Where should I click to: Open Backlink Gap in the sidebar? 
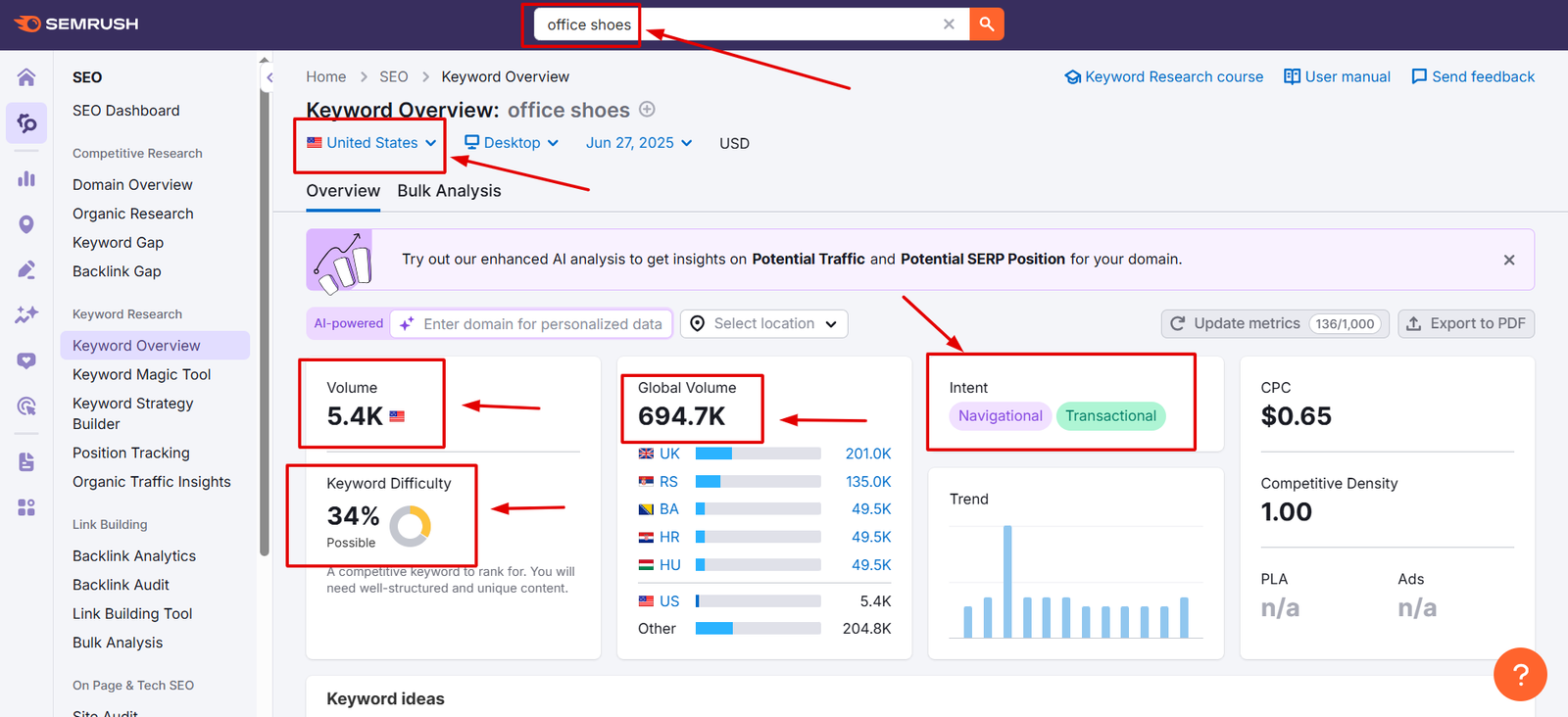[x=117, y=271]
